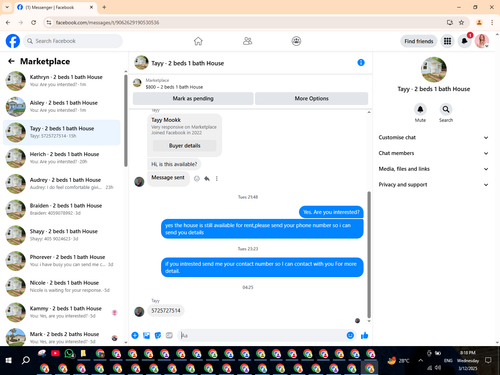This screenshot has width=500, height=375.
Task: Open WhatsApp from the taskbar
Action: point(69,353)
